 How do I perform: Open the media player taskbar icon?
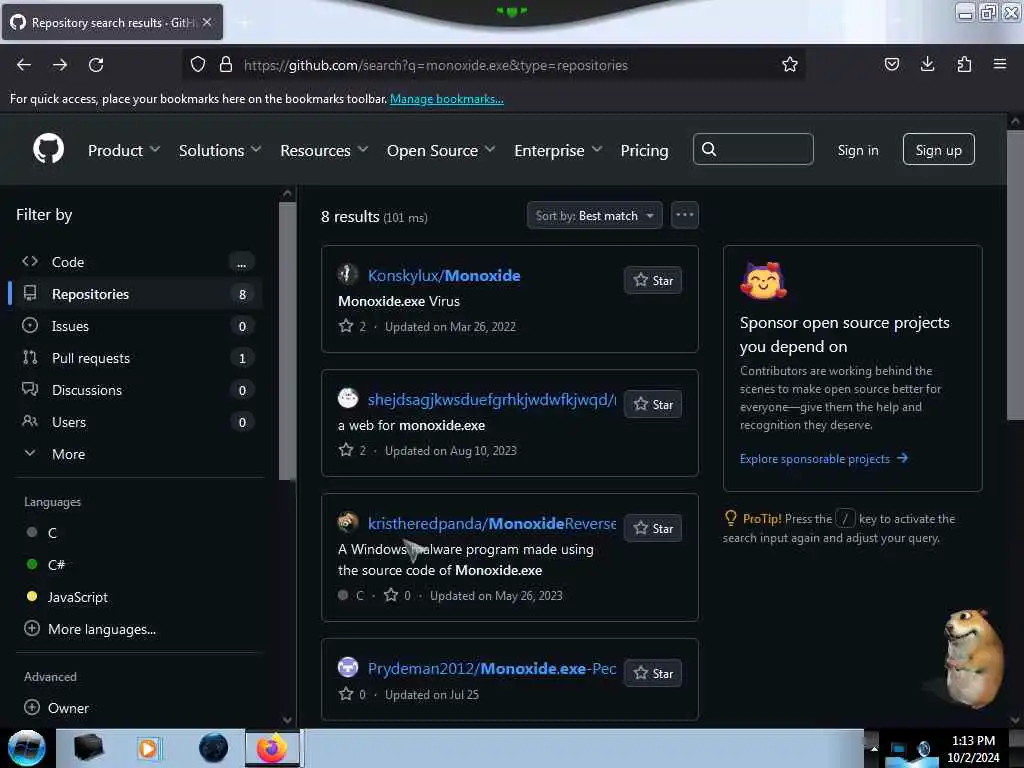[148, 748]
